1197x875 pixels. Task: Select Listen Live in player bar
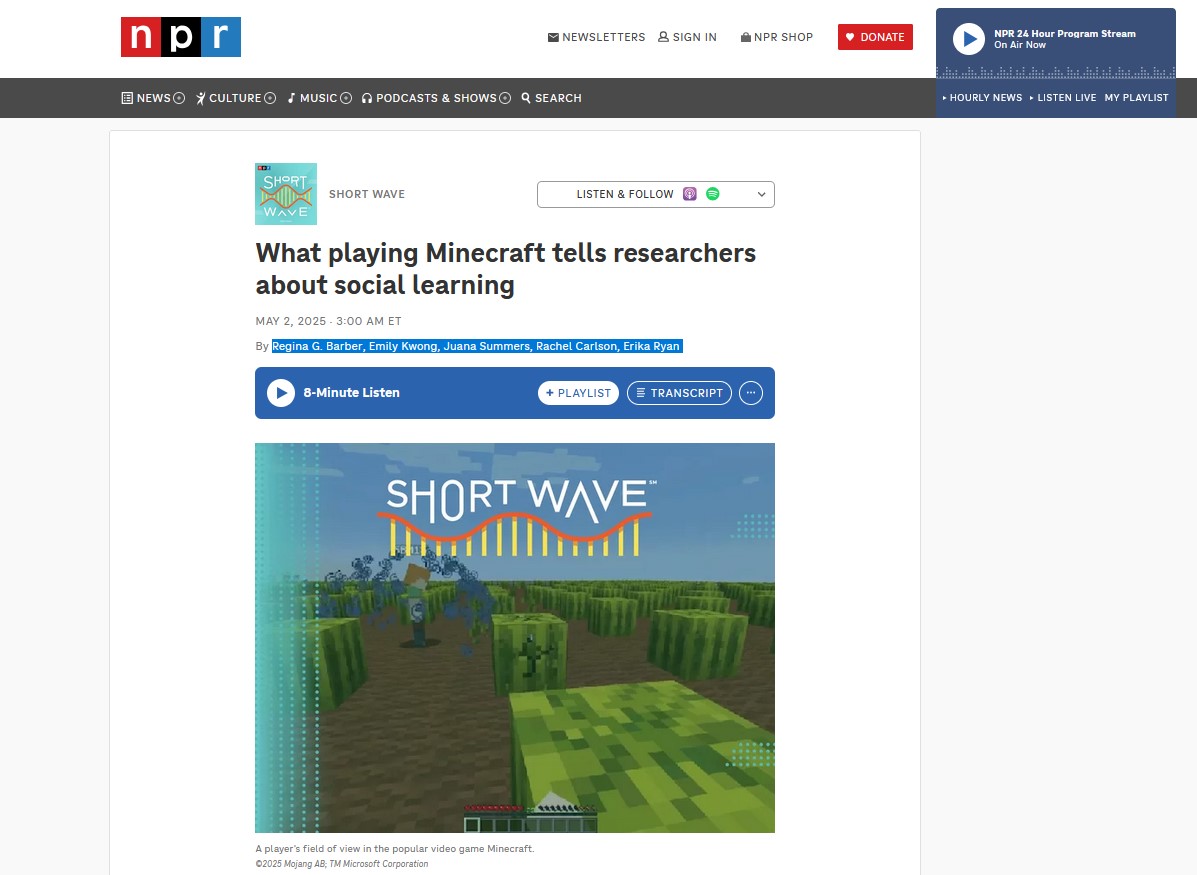[1063, 98]
